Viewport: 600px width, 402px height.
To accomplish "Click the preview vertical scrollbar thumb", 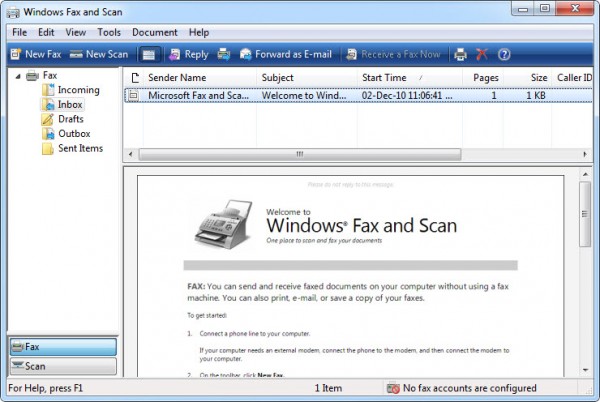I will 585,214.
